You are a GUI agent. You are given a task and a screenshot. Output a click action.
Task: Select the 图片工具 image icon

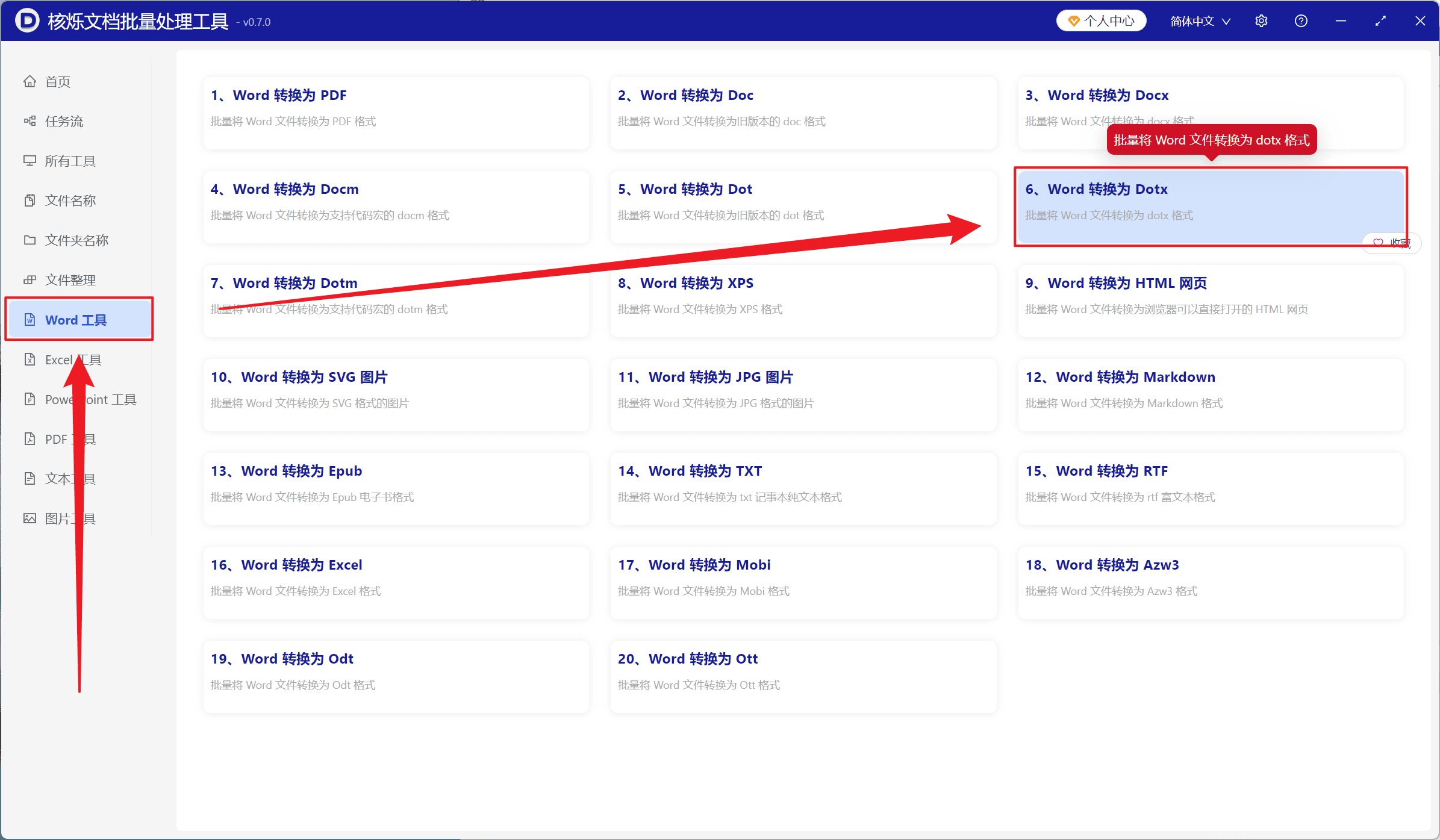pos(30,518)
